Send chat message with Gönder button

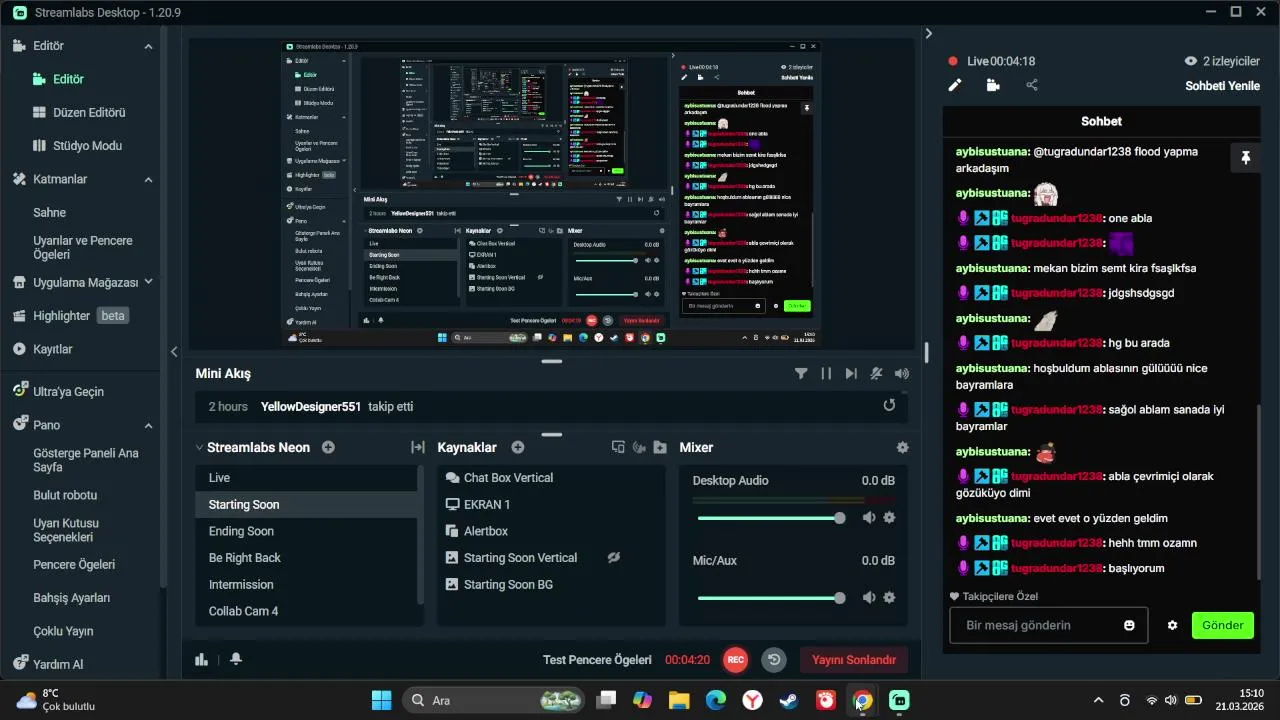(1222, 625)
